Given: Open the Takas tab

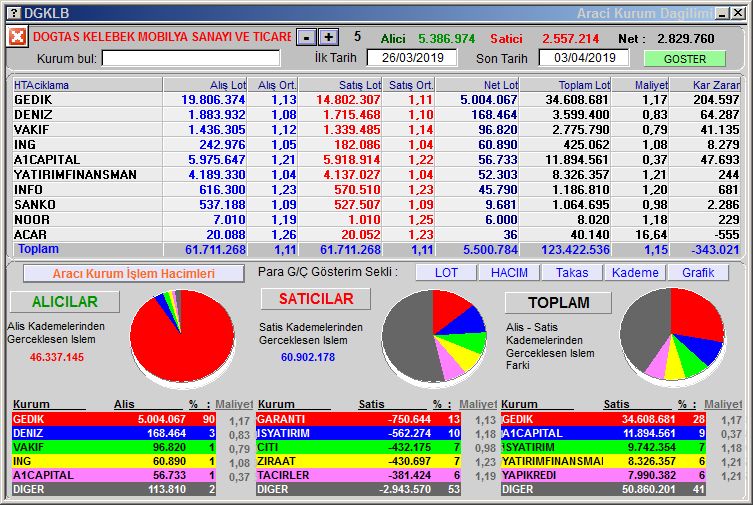Looking at the screenshot, I should click(572, 273).
